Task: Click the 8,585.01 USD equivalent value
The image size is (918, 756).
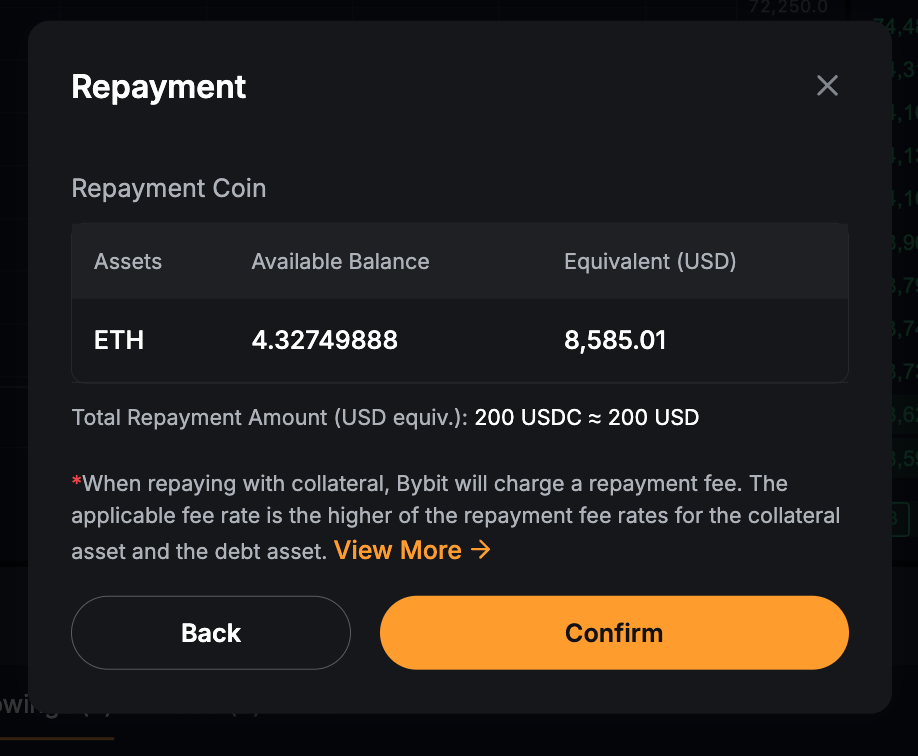Action: click(615, 340)
